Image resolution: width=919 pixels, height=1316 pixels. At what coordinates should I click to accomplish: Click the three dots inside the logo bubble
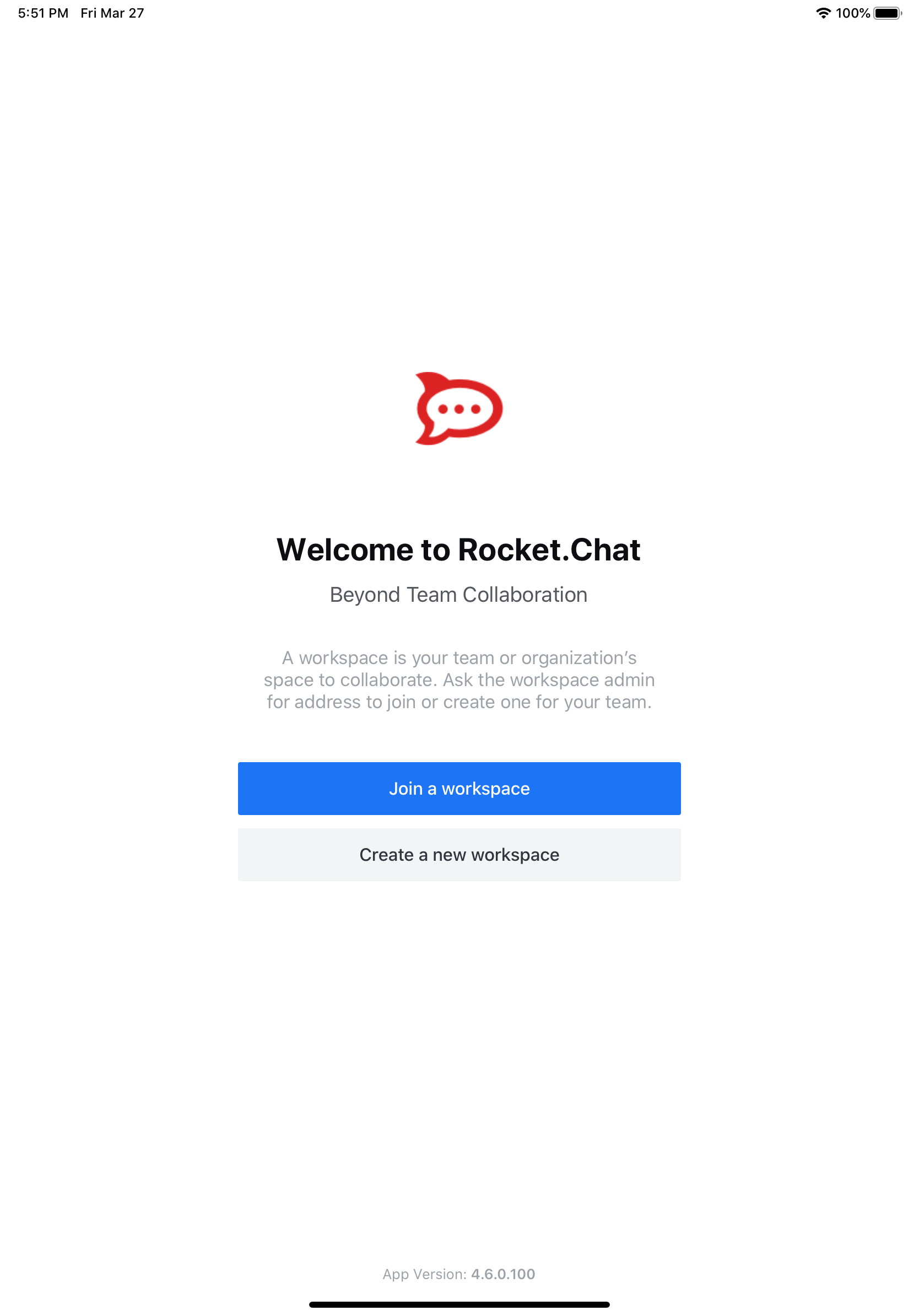pos(459,409)
